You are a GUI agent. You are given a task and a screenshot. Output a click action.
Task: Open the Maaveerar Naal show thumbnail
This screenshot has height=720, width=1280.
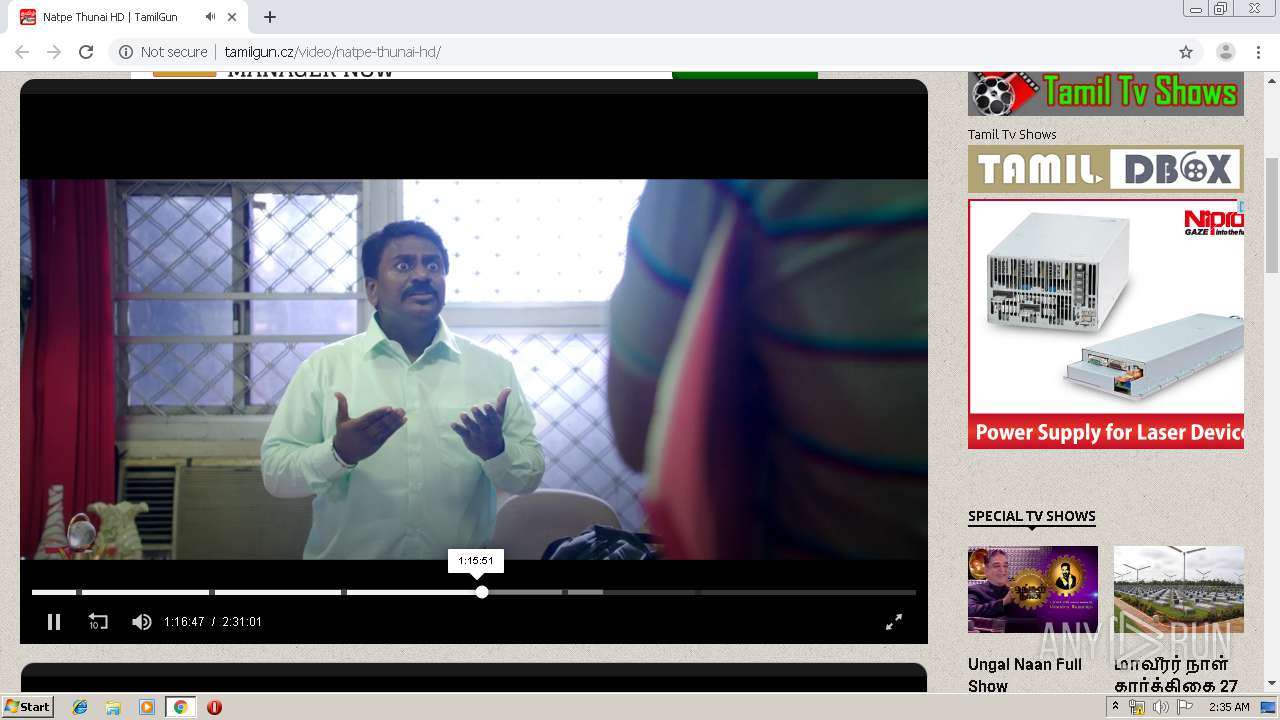tap(1179, 590)
